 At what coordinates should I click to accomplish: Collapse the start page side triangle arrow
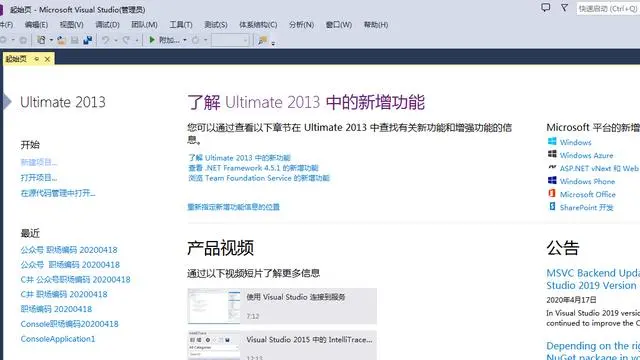point(7,102)
